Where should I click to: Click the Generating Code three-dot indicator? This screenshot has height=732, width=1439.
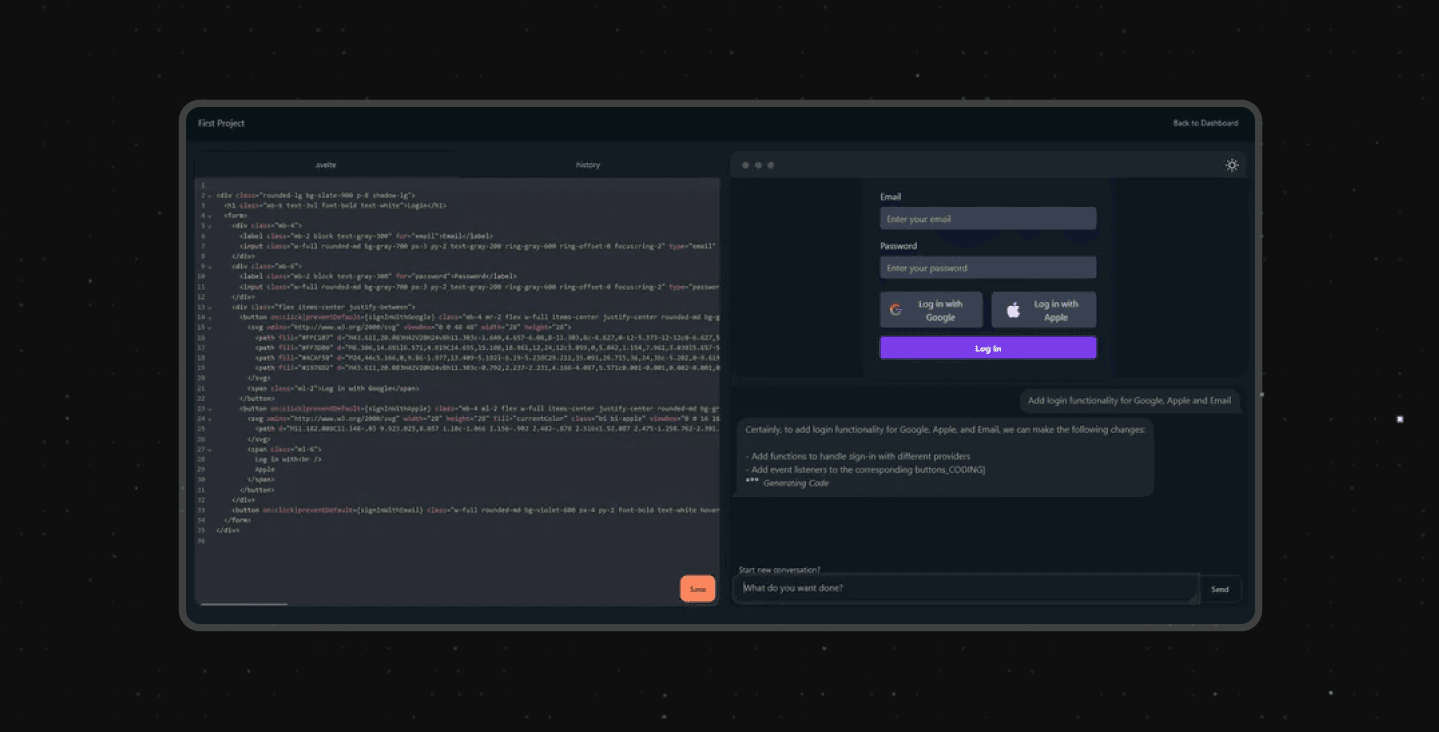(752, 481)
